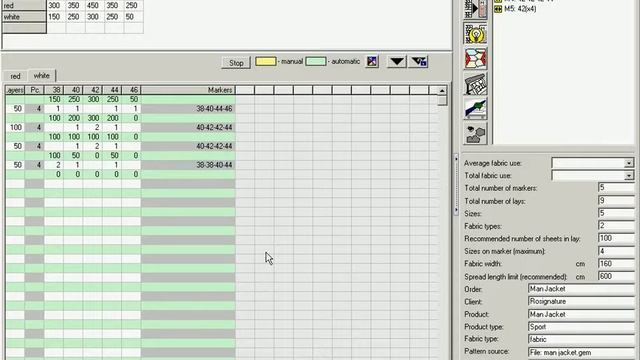Click the lay table scrollbar up arrow
Viewport: 640px width, 360px height.
coord(442,90)
